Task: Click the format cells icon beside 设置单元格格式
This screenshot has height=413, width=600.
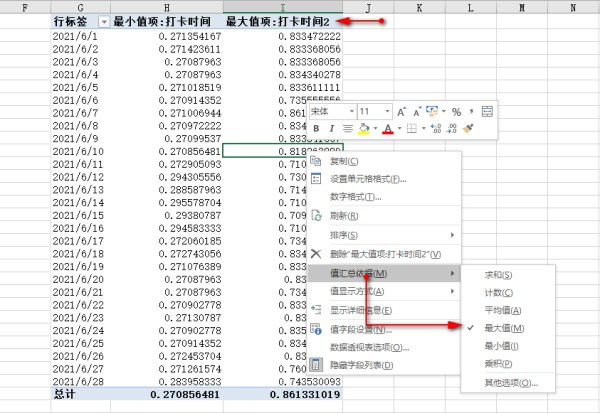Action: [x=316, y=178]
